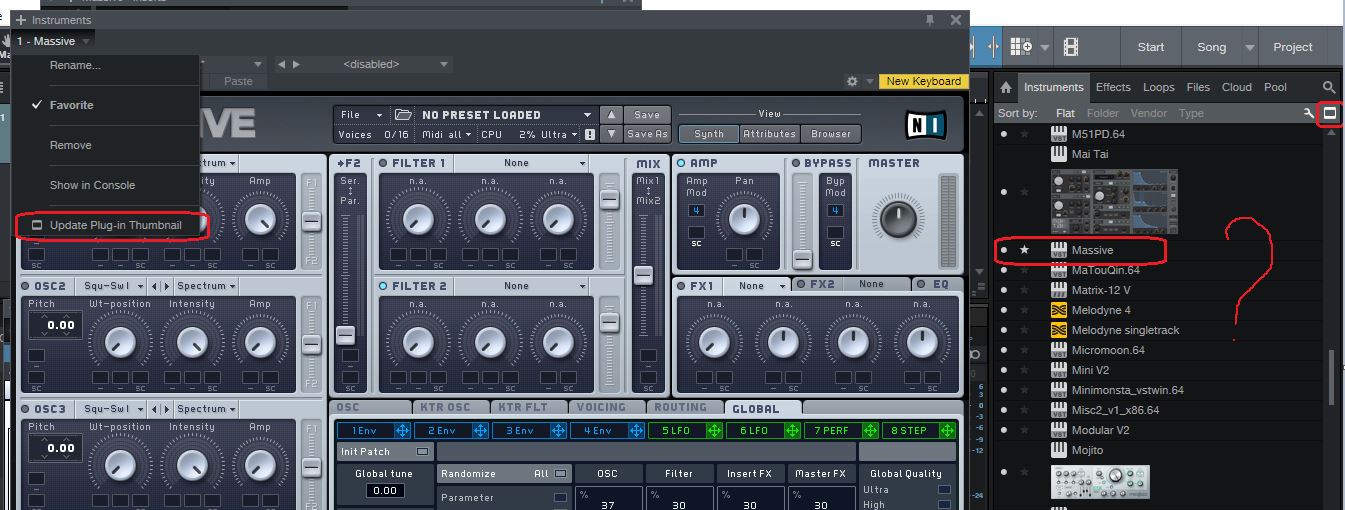Click the Mai Tai instrument icon
The image size is (1345, 510).
coord(1059,154)
